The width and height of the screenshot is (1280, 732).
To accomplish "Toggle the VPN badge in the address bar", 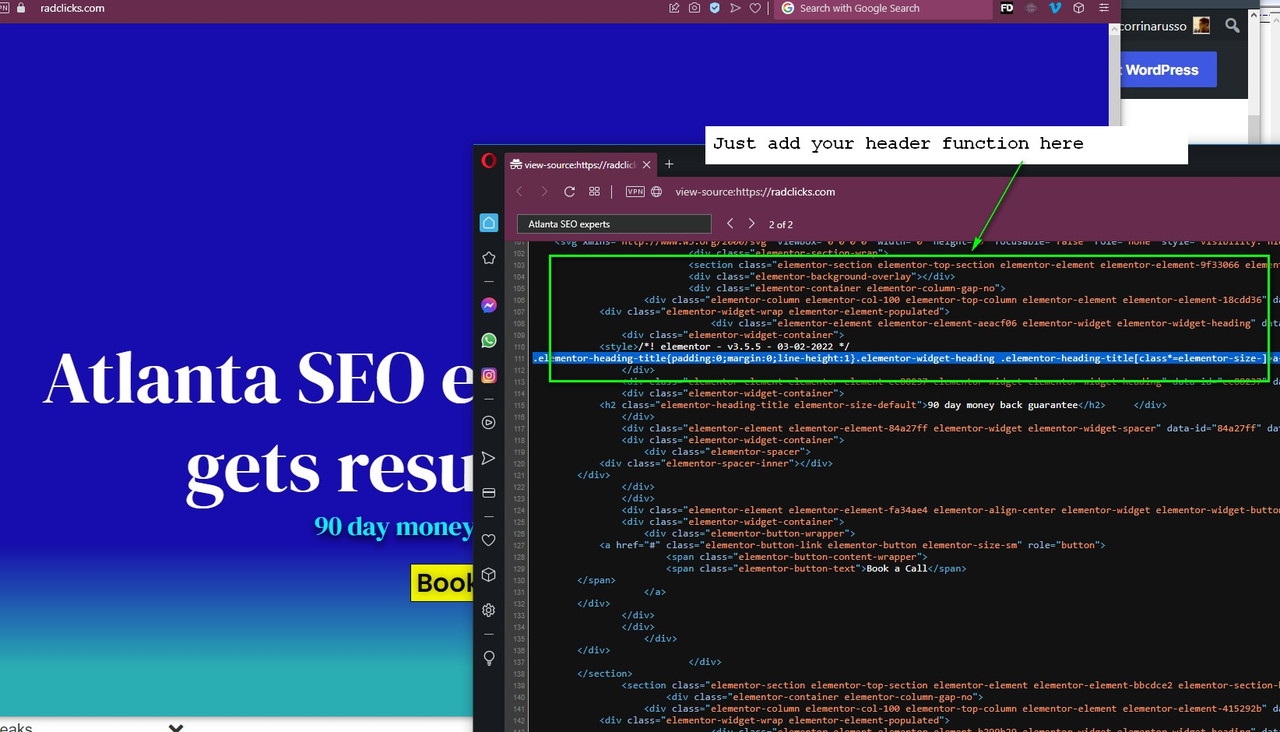I will 634,192.
